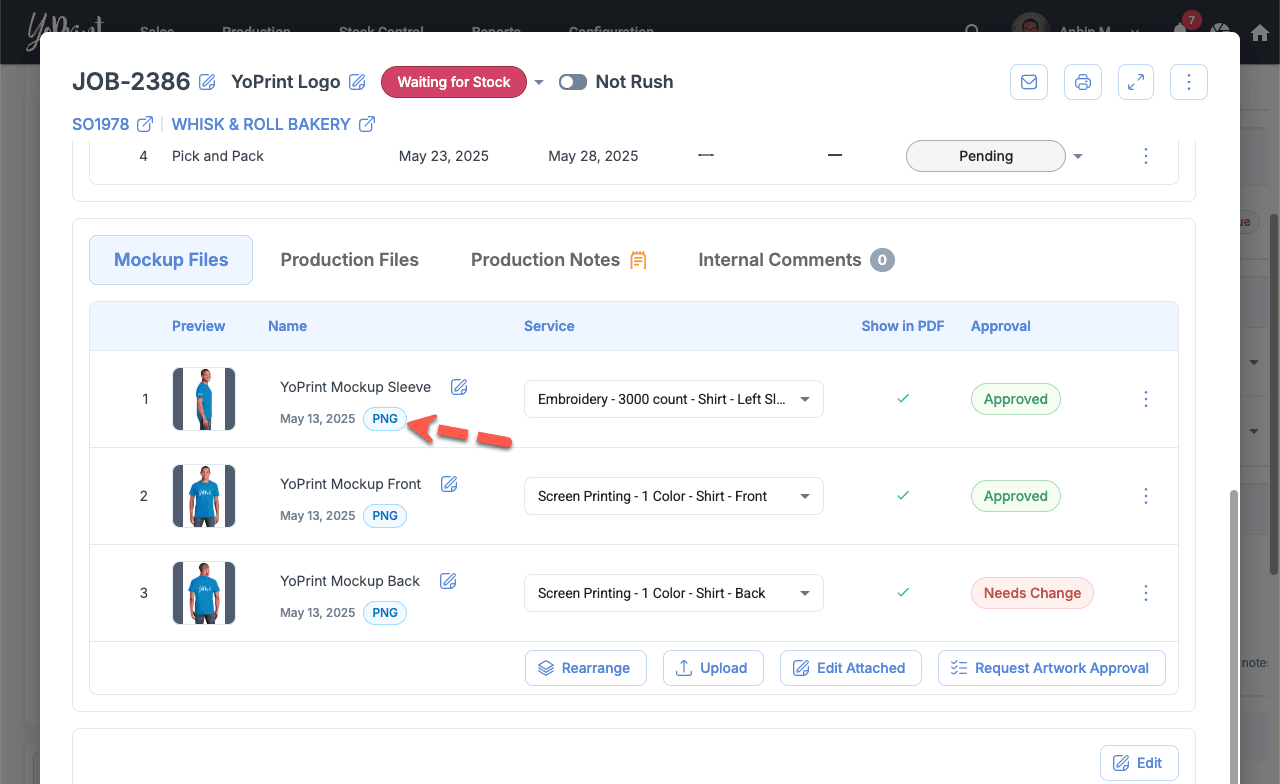The height and width of the screenshot is (784, 1280).
Task: Edit the YoPrint Logo job name
Action: (357, 82)
